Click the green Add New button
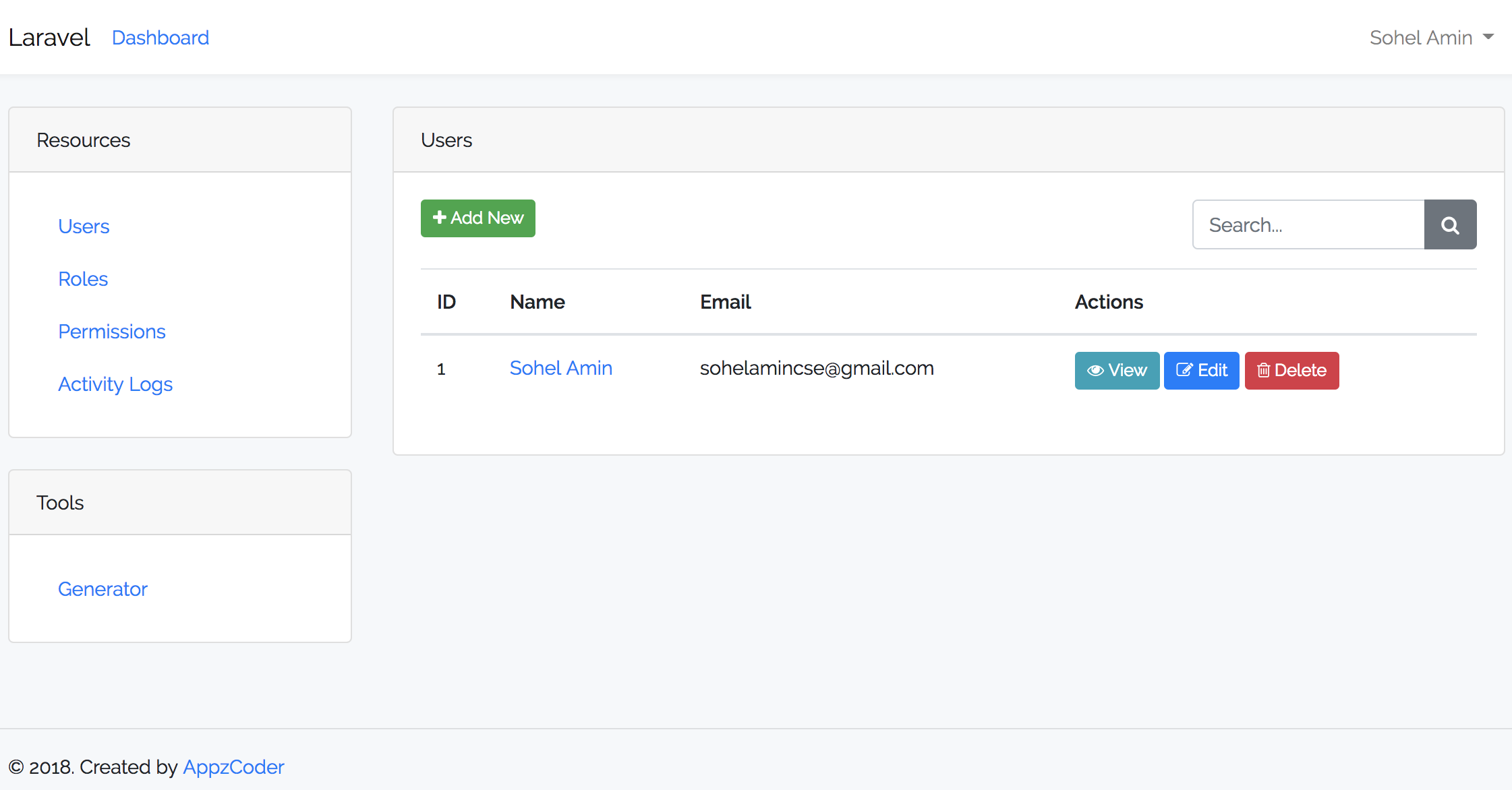 478,218
